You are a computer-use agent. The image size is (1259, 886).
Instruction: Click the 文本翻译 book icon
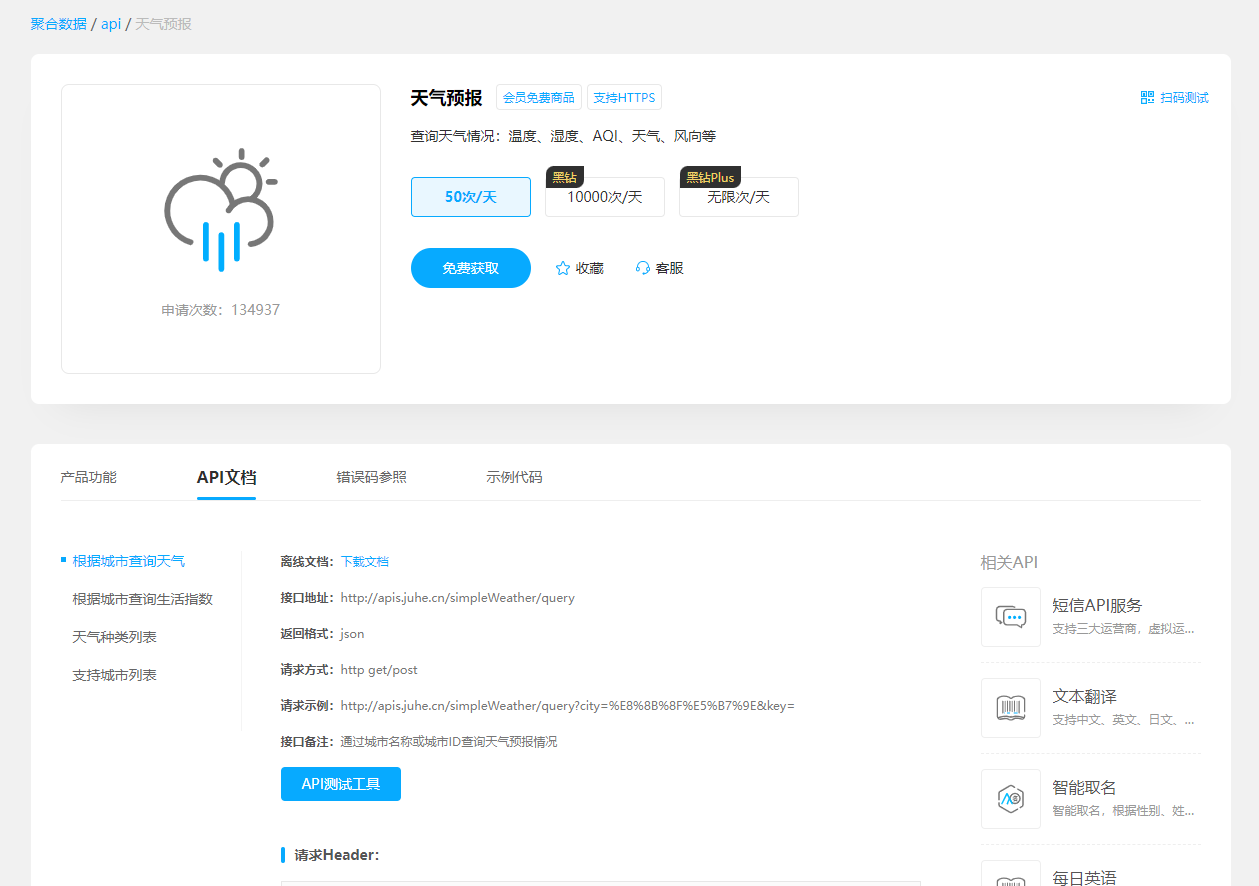click(x=1010, y=707)
